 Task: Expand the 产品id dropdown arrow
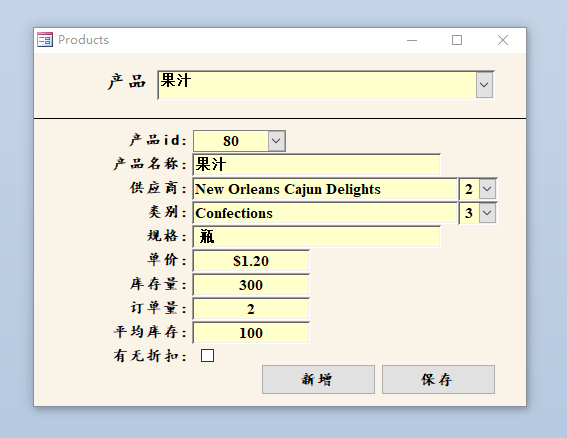[x=276, y=141]
